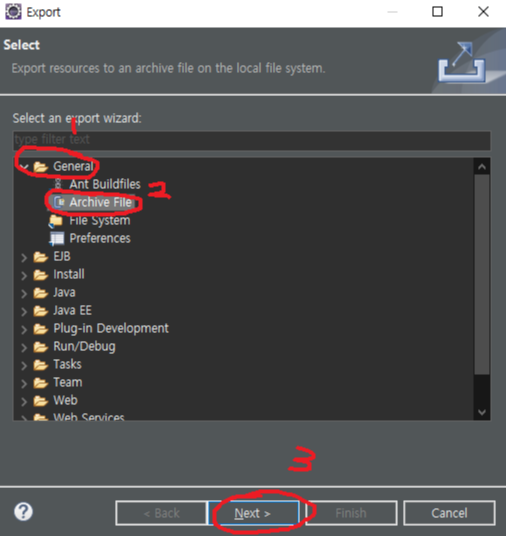The width and height of the screenshot is (506, 536).
Task: Expand the Install category
Action: tap(24, 275)
